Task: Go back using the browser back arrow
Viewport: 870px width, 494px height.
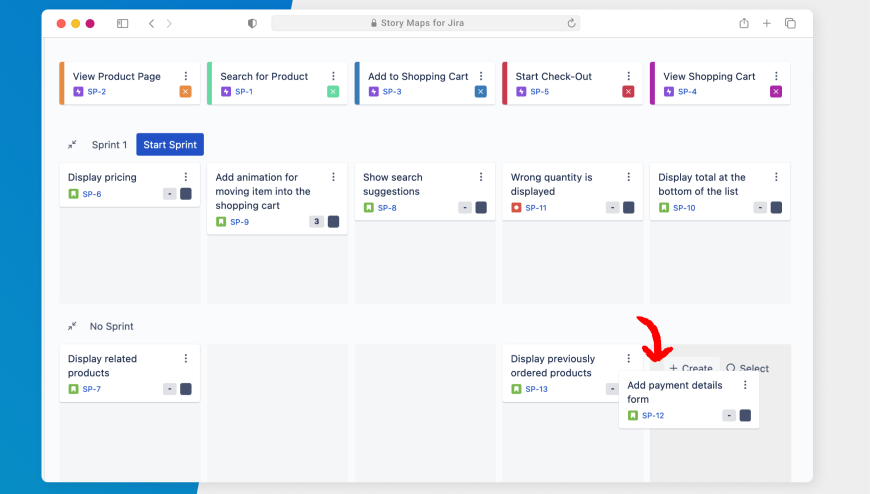Action: coord(151,23)
